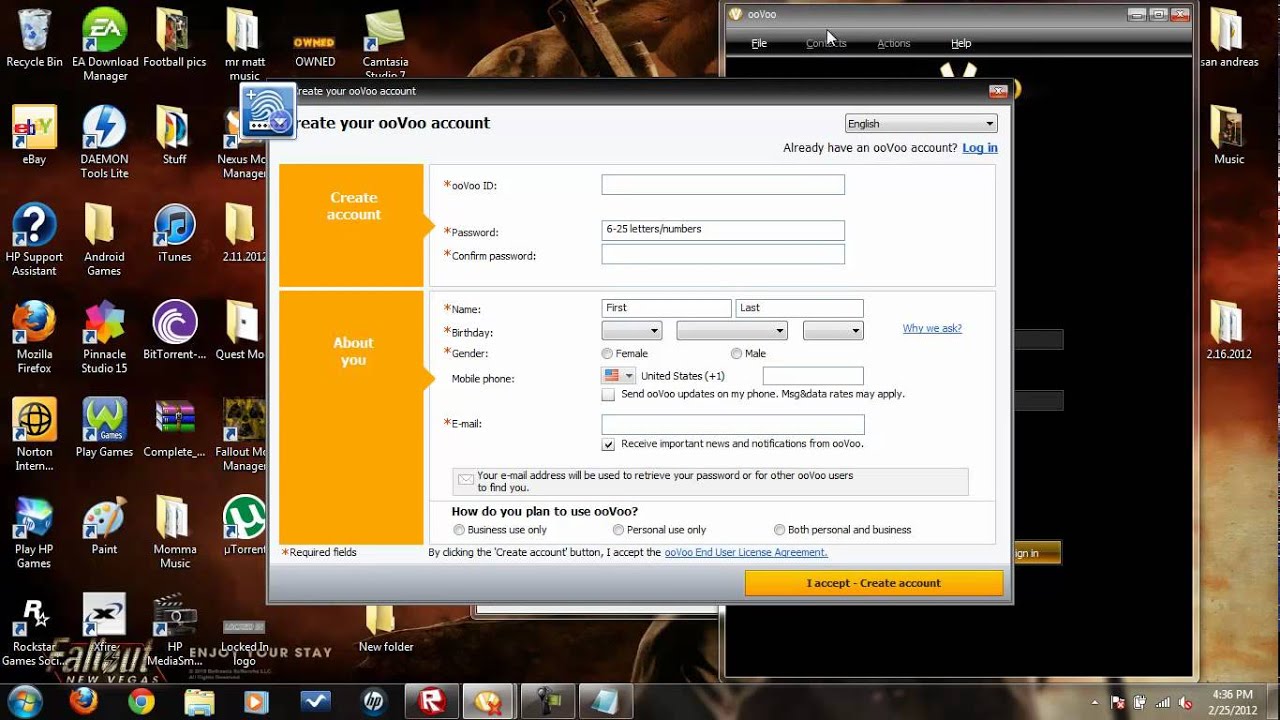Click the Last name field

click(x=799, y=308)
